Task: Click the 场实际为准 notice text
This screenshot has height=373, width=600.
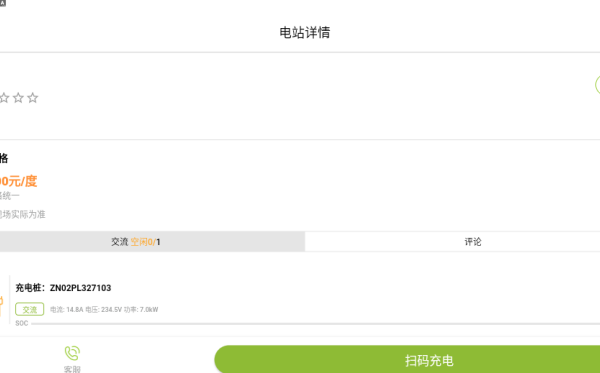Action: tap(23, 214)
